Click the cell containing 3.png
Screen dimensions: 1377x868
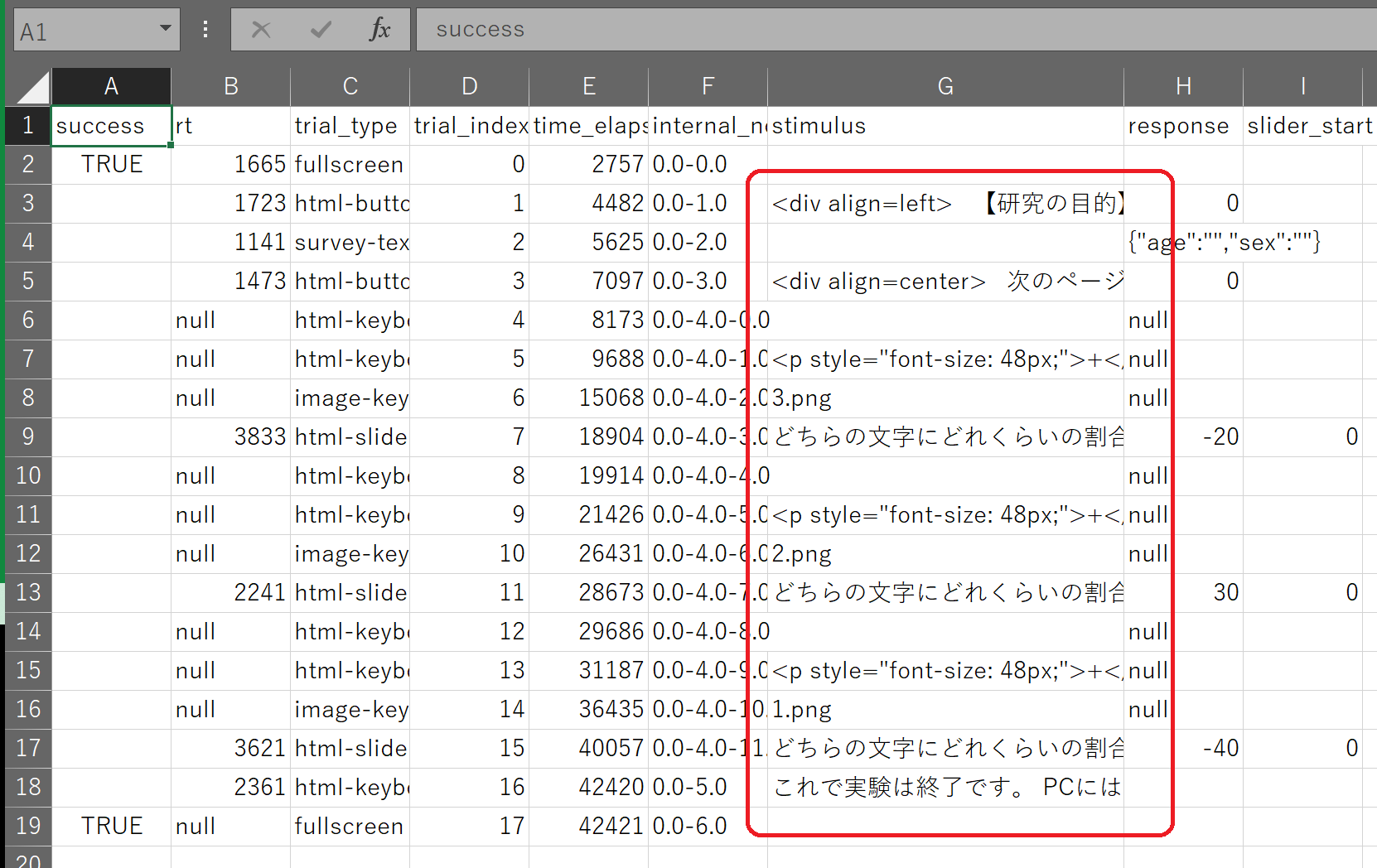[945, 398]
